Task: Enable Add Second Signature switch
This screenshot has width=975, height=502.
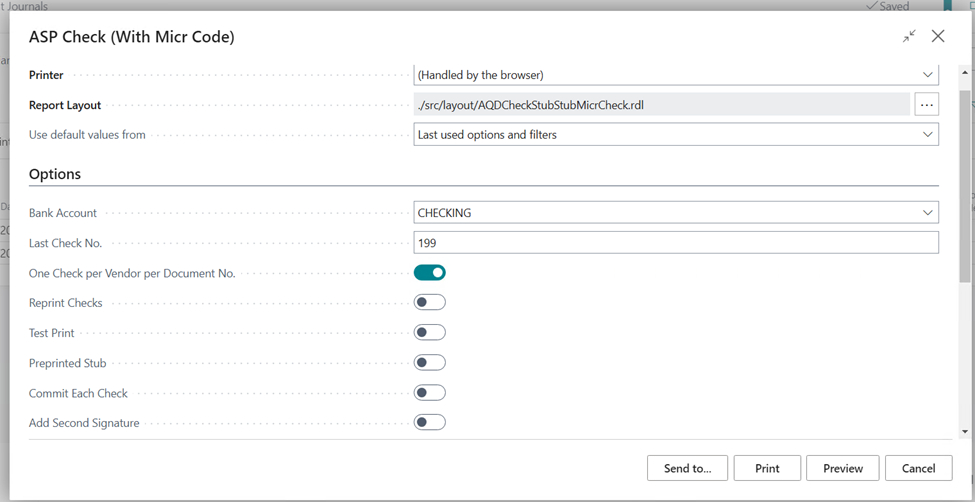Action: 430,423
